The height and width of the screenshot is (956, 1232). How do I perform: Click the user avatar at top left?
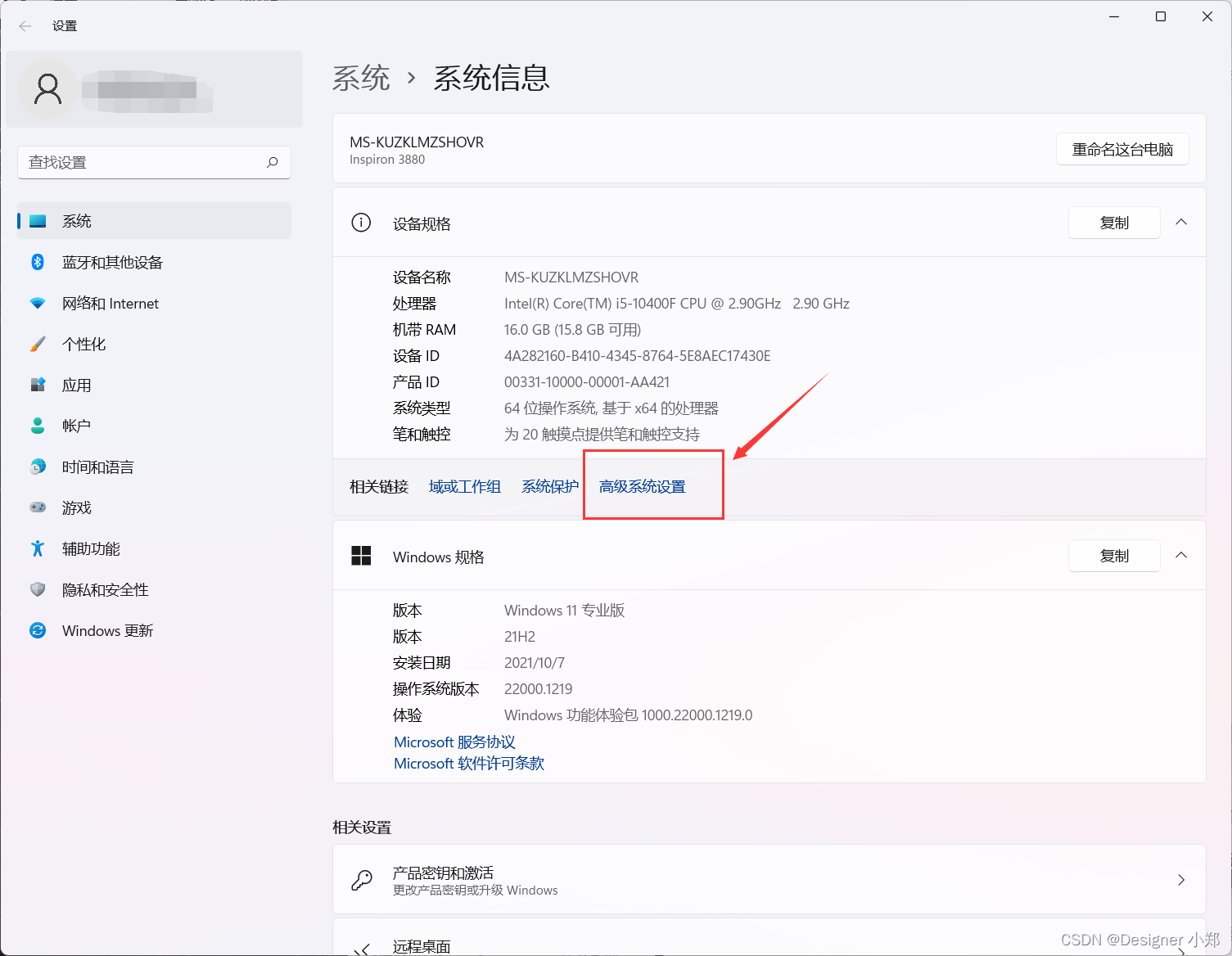47,88
